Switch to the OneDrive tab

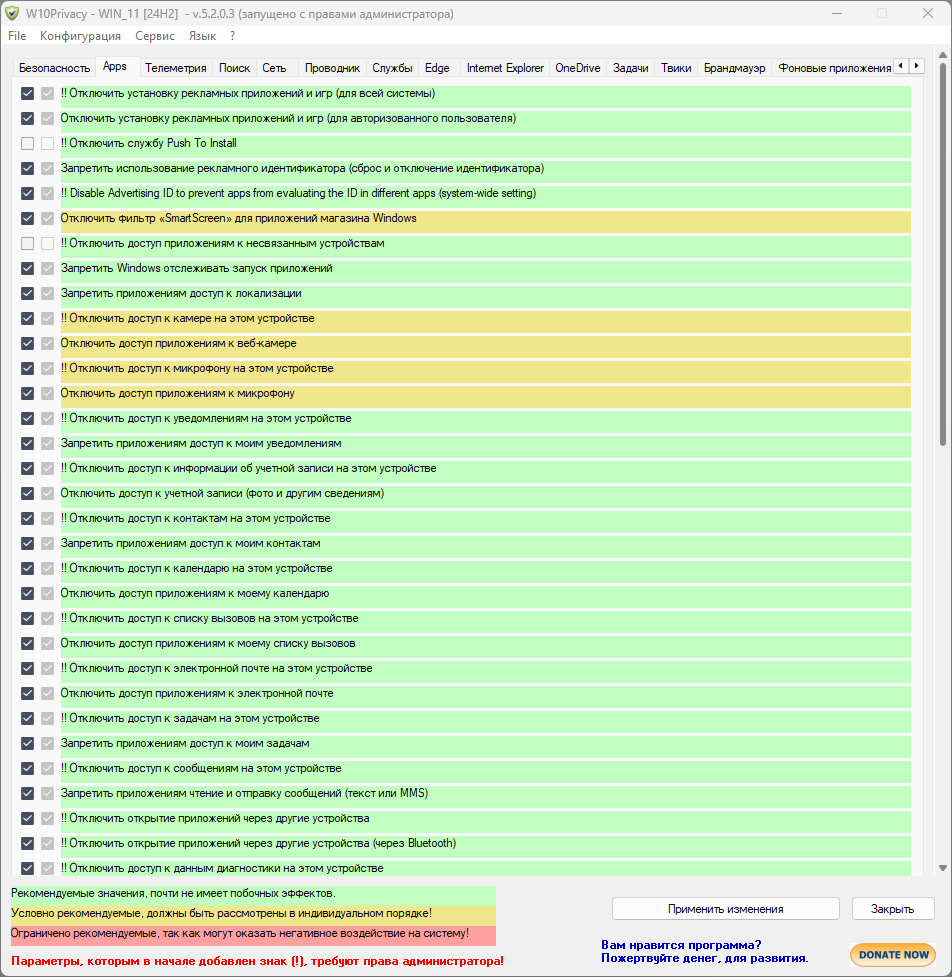click(578, 68)
